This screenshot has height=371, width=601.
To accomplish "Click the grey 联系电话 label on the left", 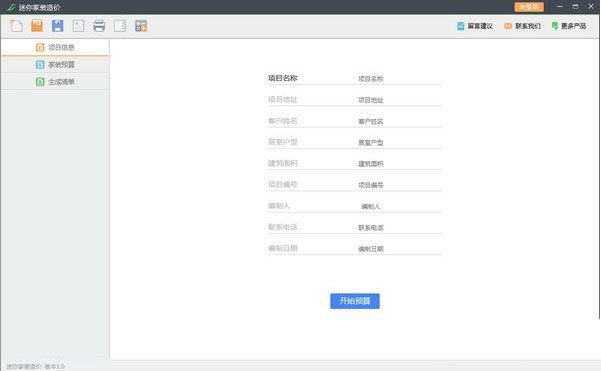I will point(282,227).
